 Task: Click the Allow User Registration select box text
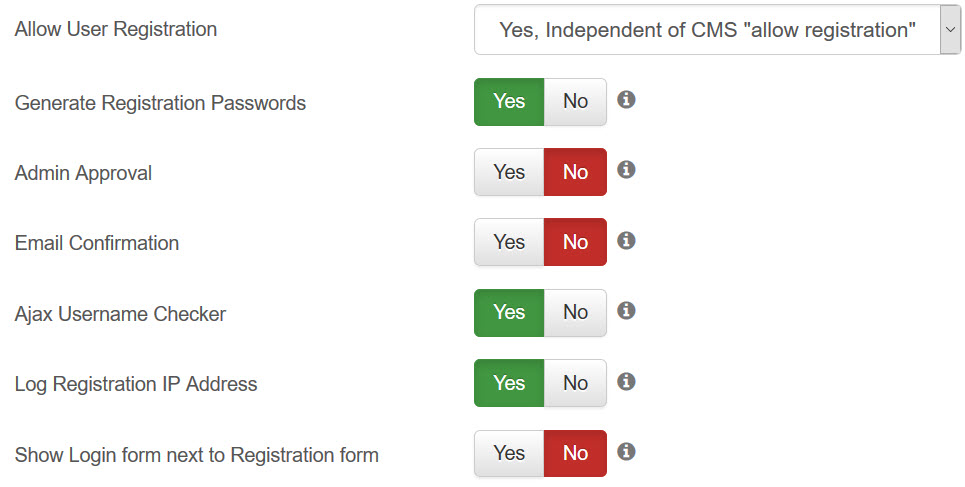tap(707, 30)
